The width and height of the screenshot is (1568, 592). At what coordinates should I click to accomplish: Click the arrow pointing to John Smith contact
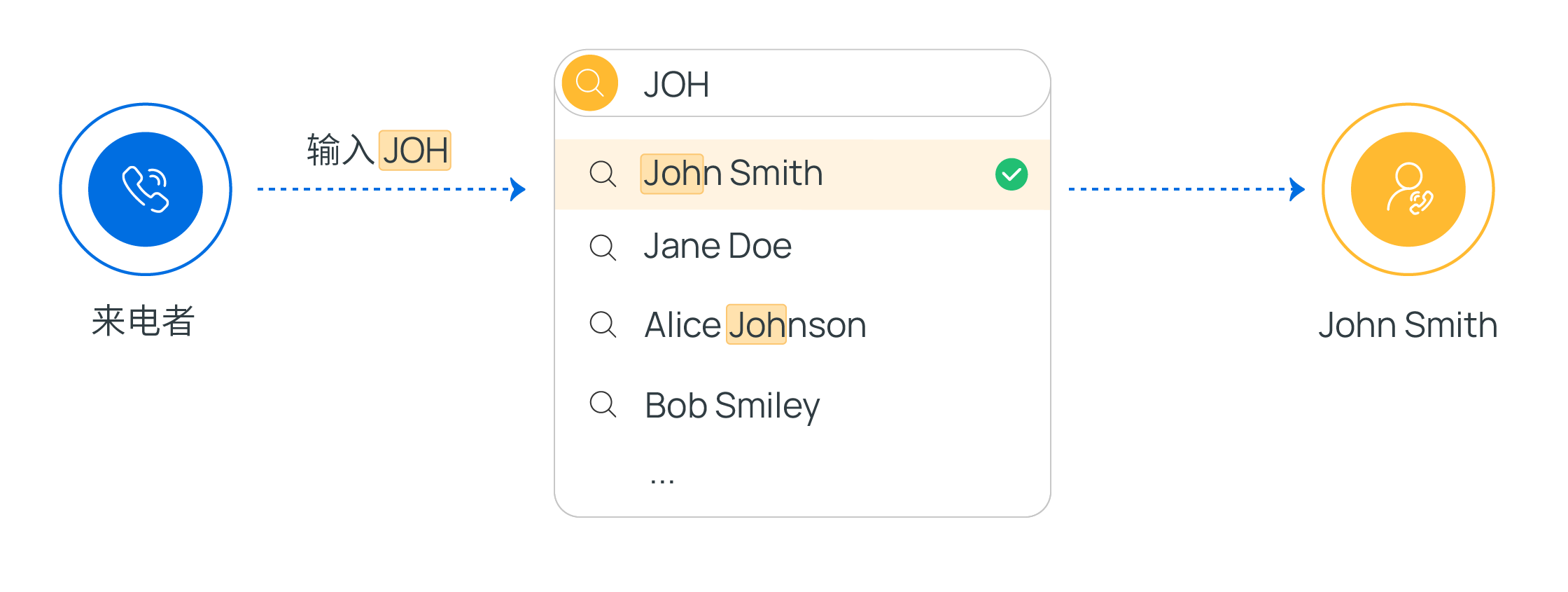coord(1296,189)
